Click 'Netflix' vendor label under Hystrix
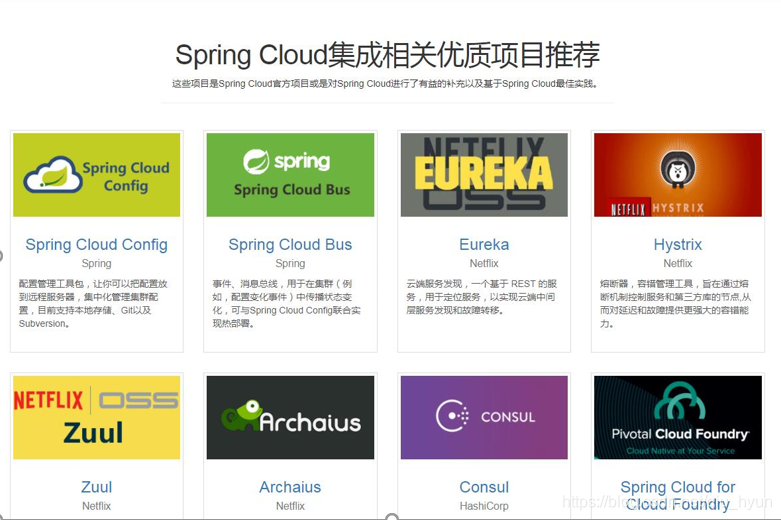Screen dimensions: 781x520 click(678, 263)
